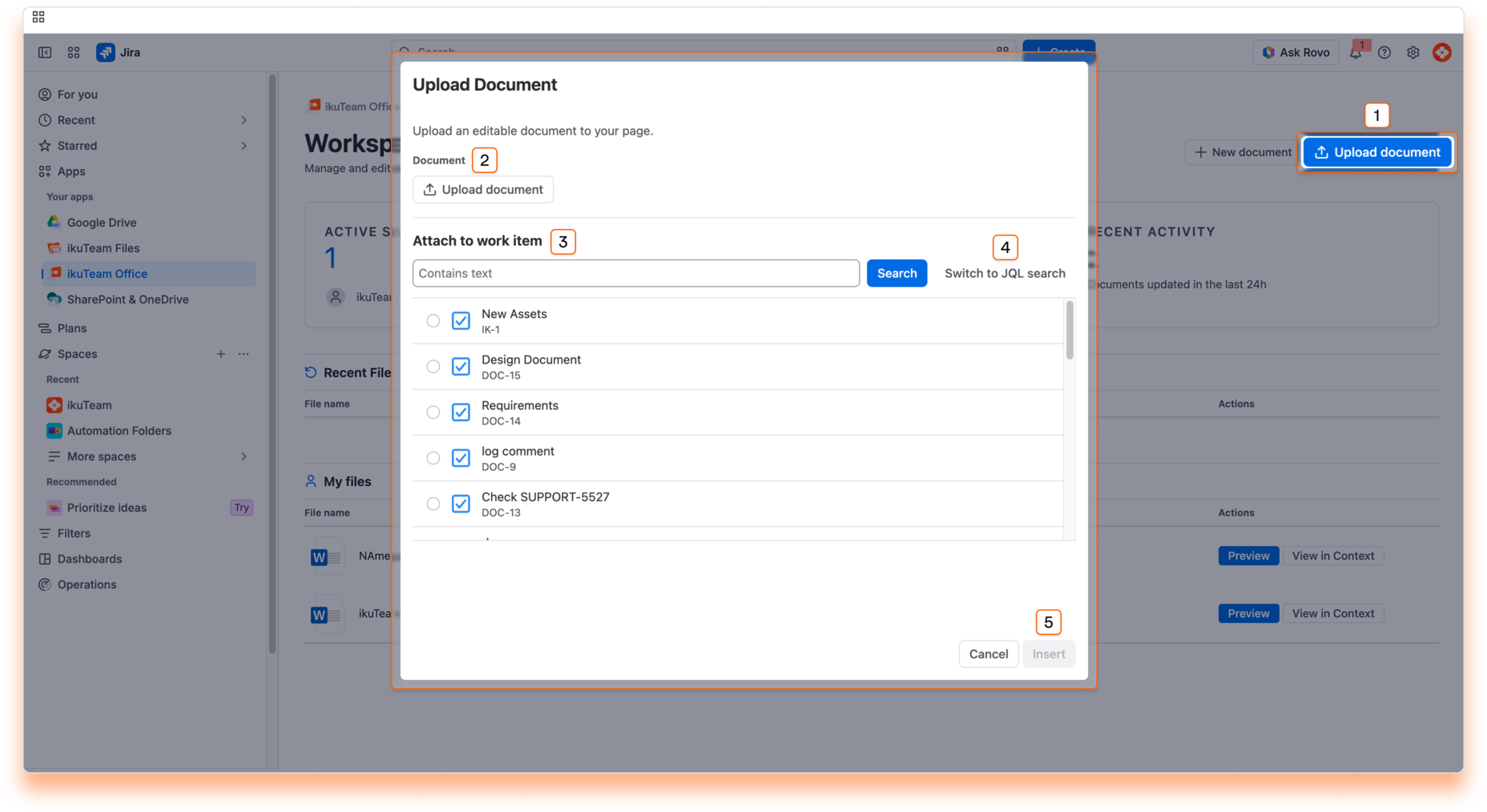Open the app switcher grid icon

point(74,52)
